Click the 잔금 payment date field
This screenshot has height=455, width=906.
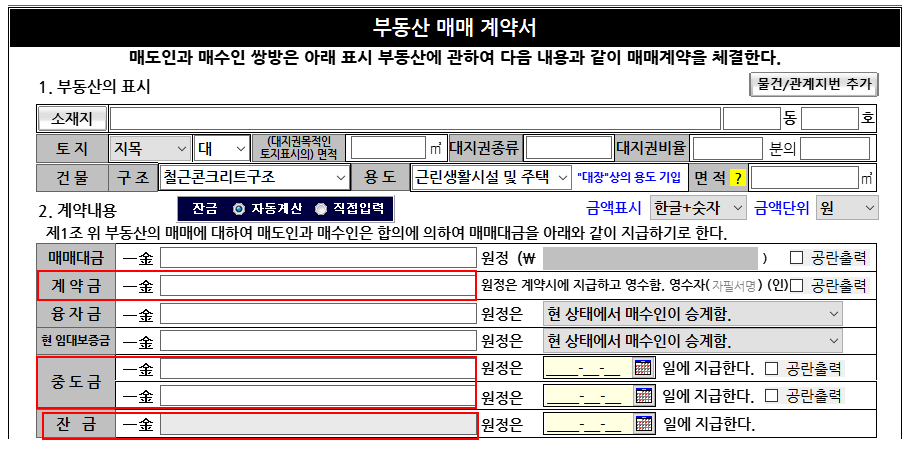point(589,424)
